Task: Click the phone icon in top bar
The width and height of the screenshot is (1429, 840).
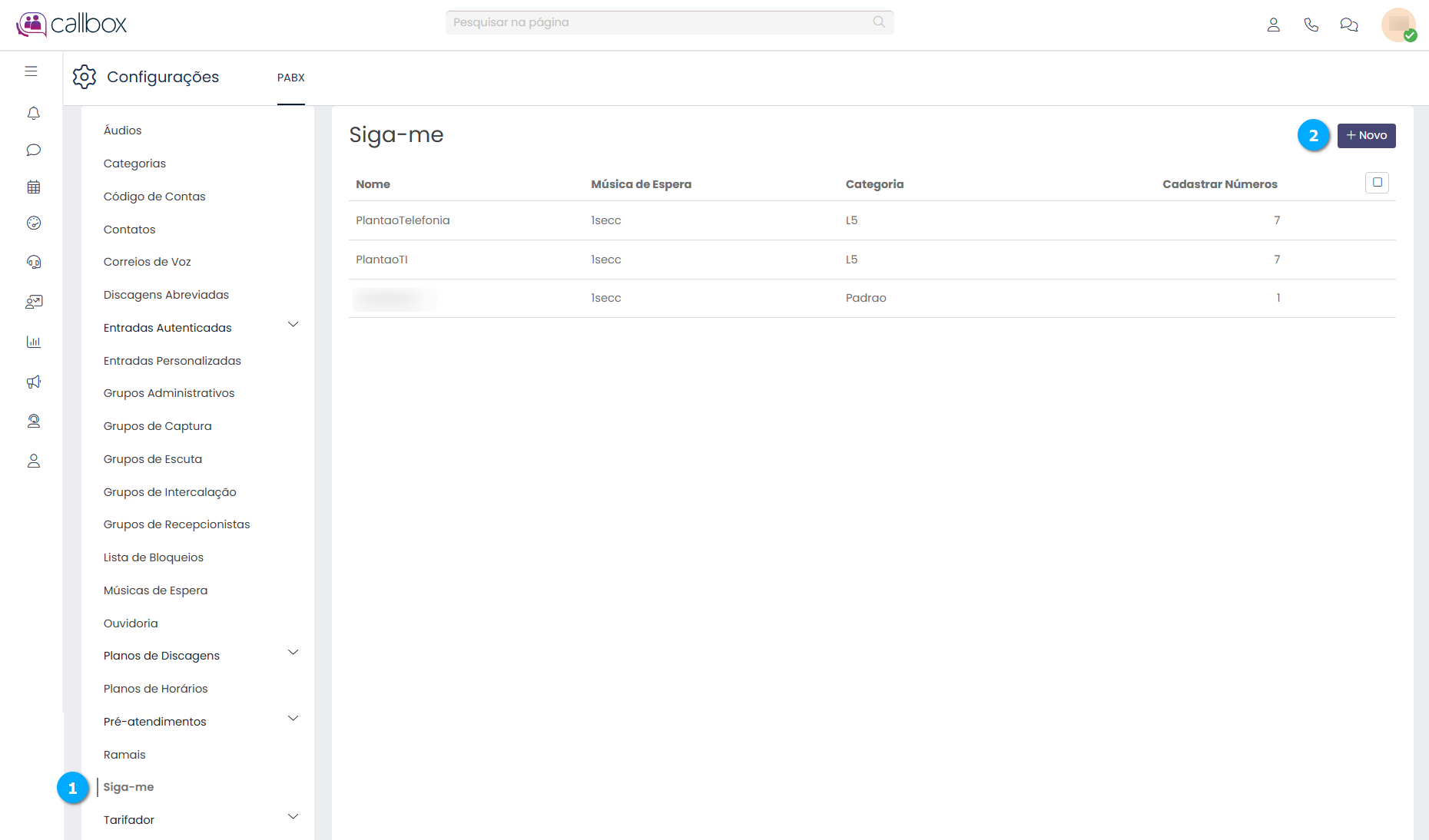Action: (1311, 25)
